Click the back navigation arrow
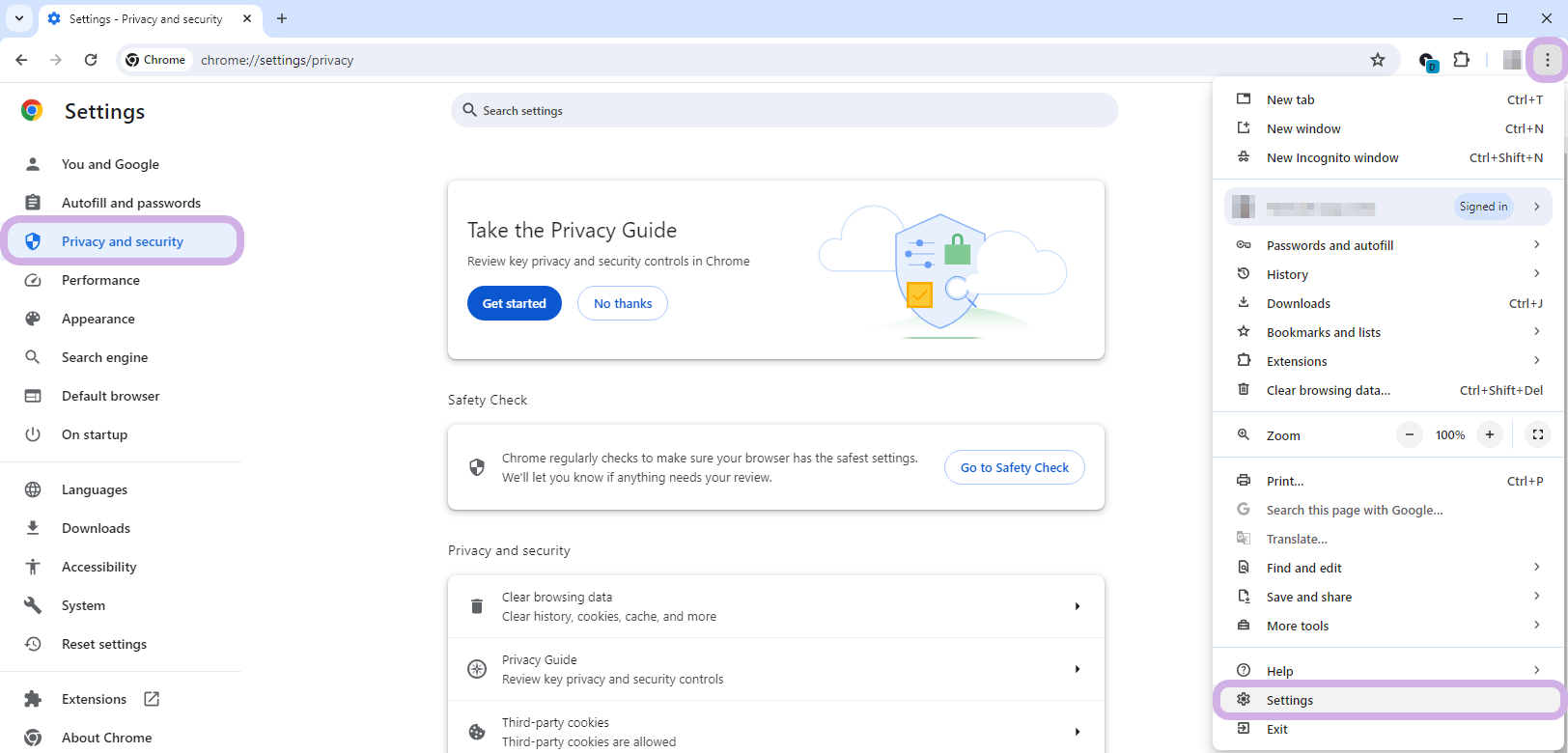Screen dimensions: 1568x753 coord(21,60)
